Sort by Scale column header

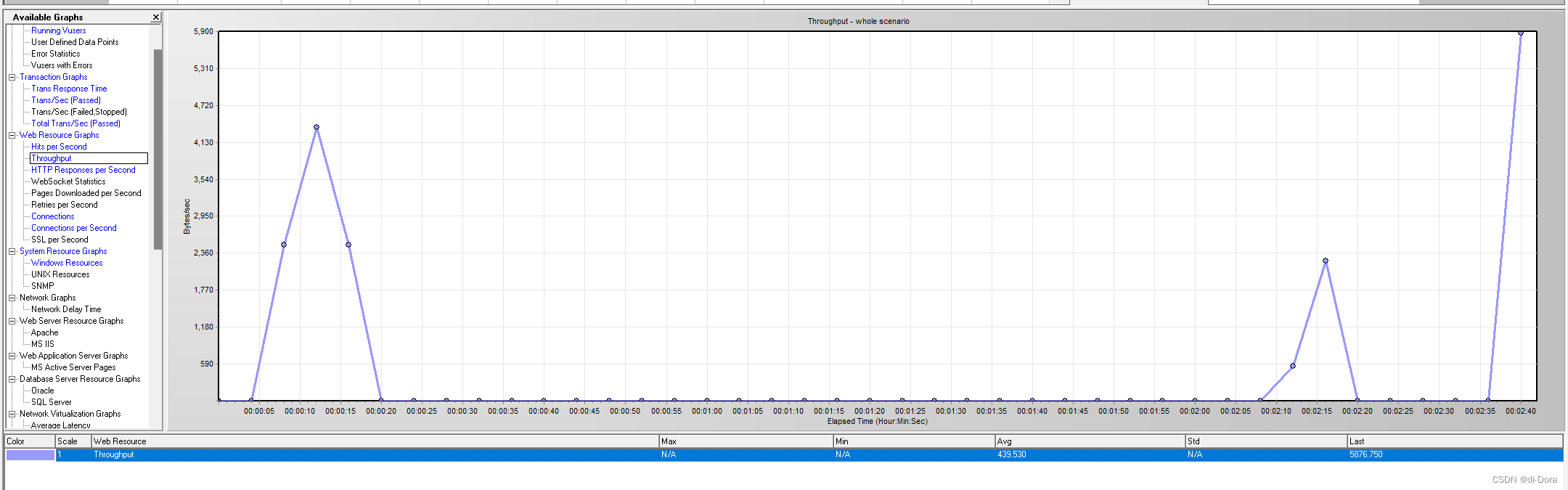pos(73,441)
